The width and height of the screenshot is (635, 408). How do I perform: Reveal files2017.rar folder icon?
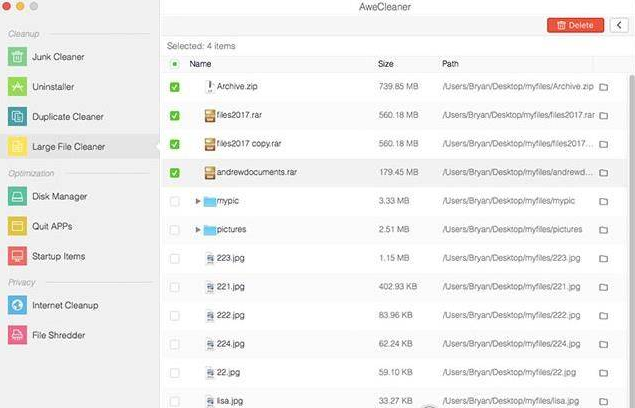(603, 115)
